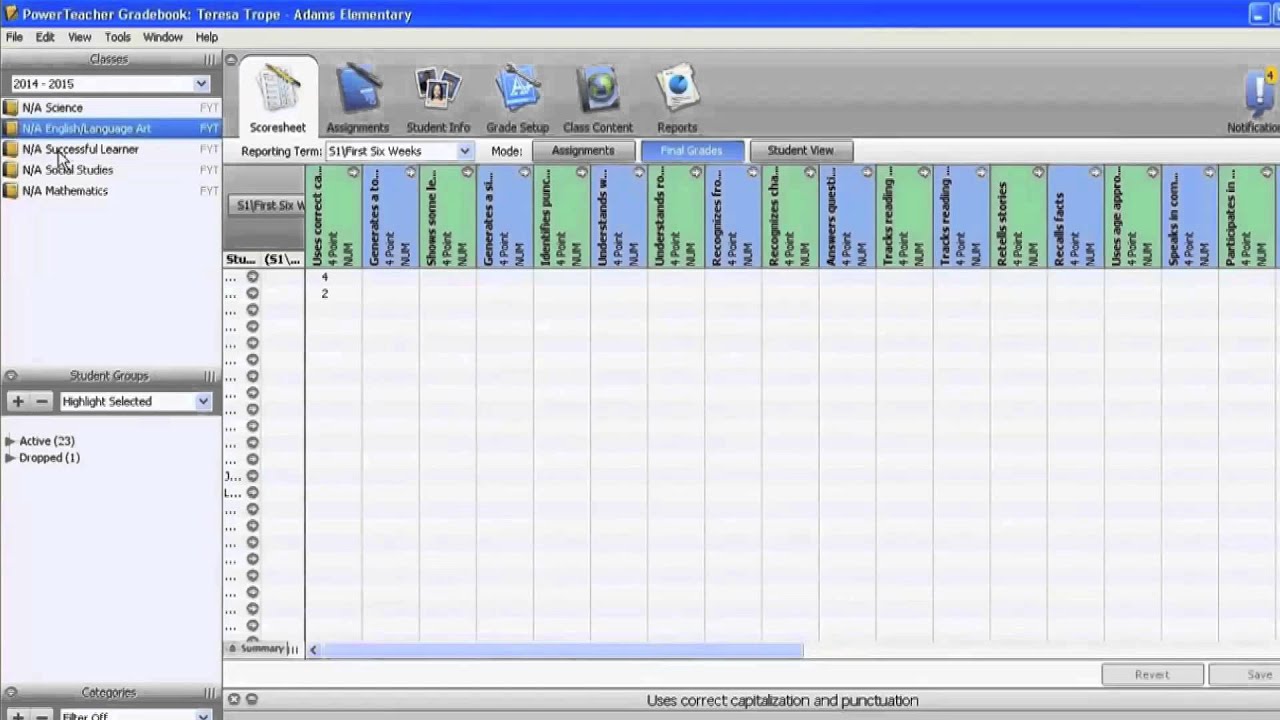
Task: Click folder icon beside N/A Mathematics
Action: (x=10, y=191)
